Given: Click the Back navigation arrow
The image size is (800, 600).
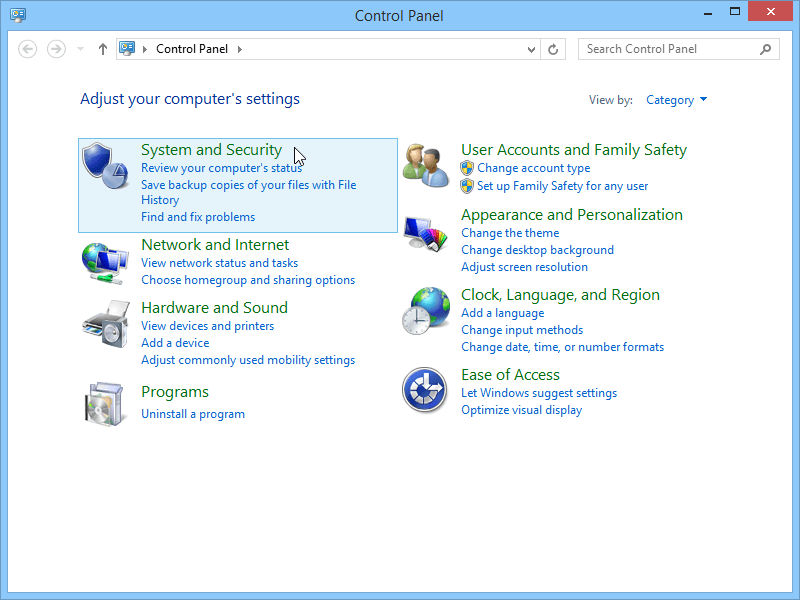Looking at the screenshot, I should (28, 49).
